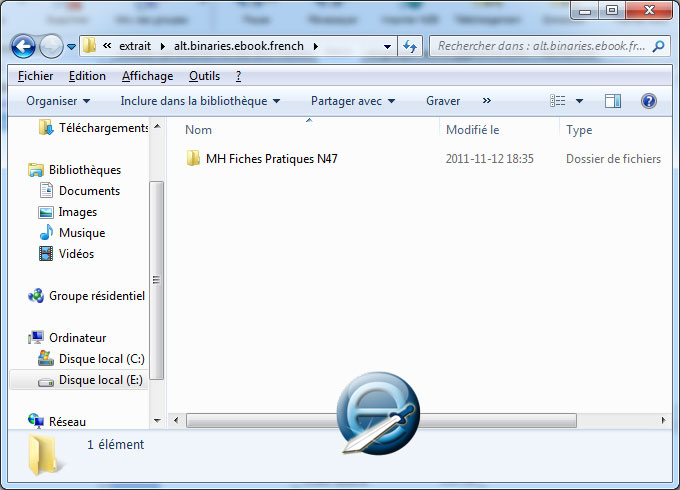The height and width of the screenshot is (490, 680).
Task: Select Ordinateur in the navigation pane
Action: click(77, 338)
